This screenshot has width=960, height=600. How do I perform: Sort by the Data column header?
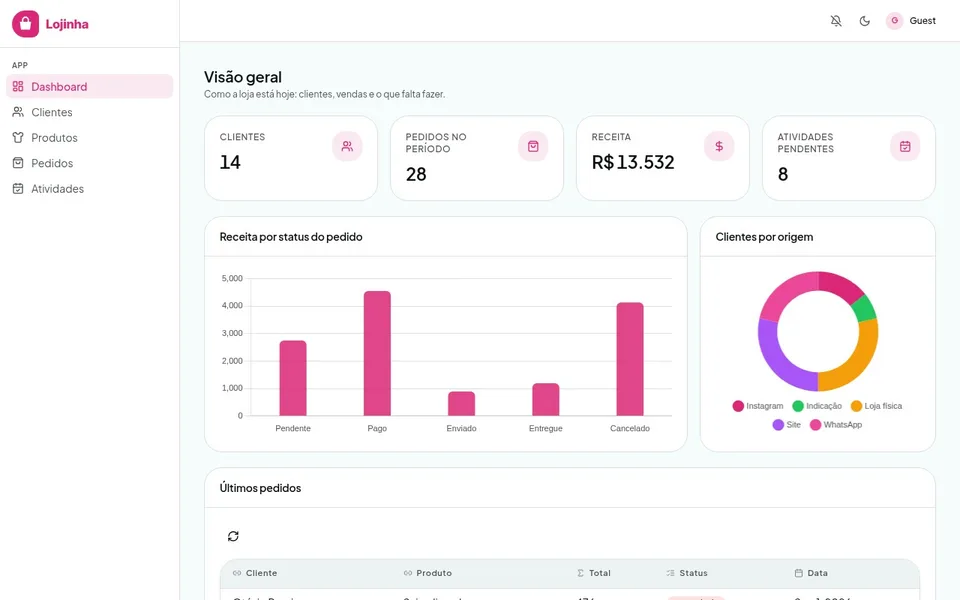[817, 573]
